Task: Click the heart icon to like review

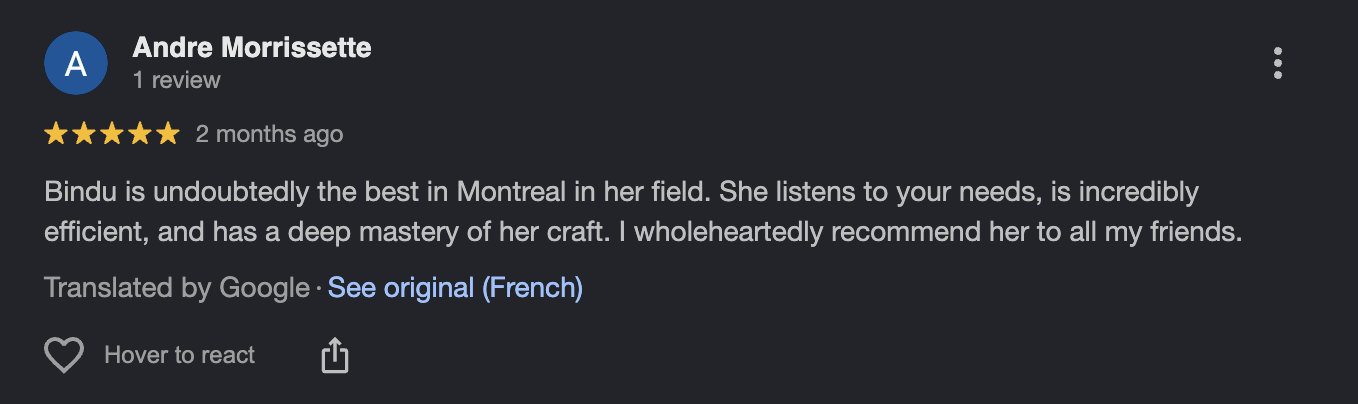Action: point(64,355)
